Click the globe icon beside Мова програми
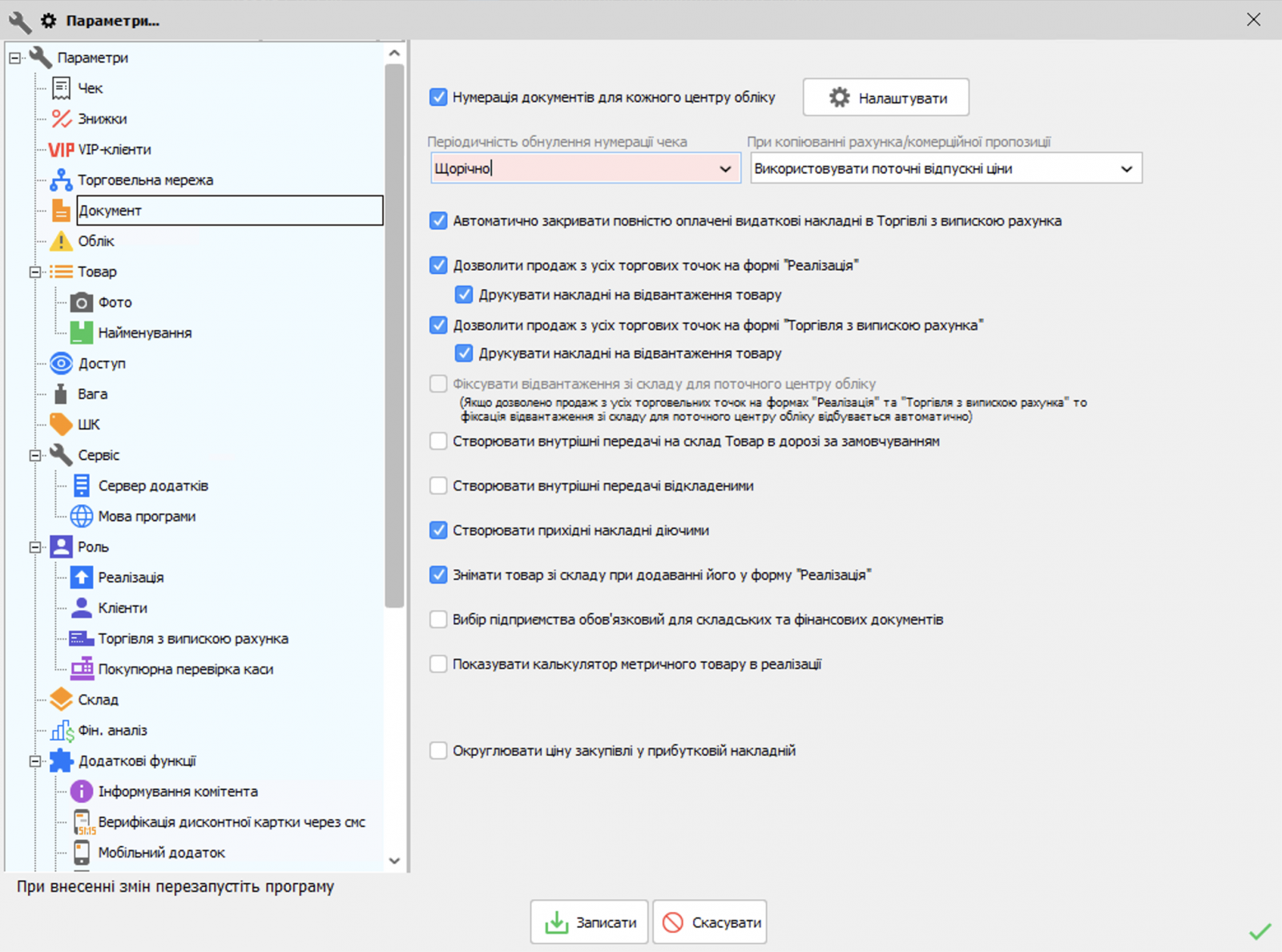The width and height of the screenshot is (1282, 952). pos(81,516)
